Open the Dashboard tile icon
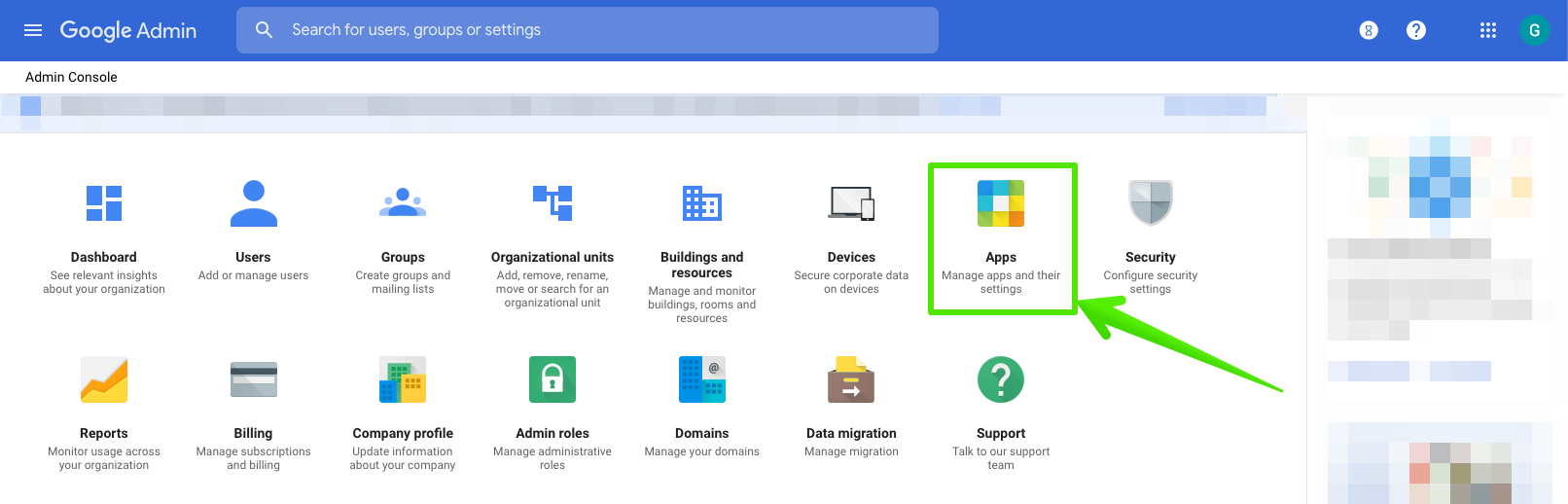The image size is (1568, 504). 104,203
